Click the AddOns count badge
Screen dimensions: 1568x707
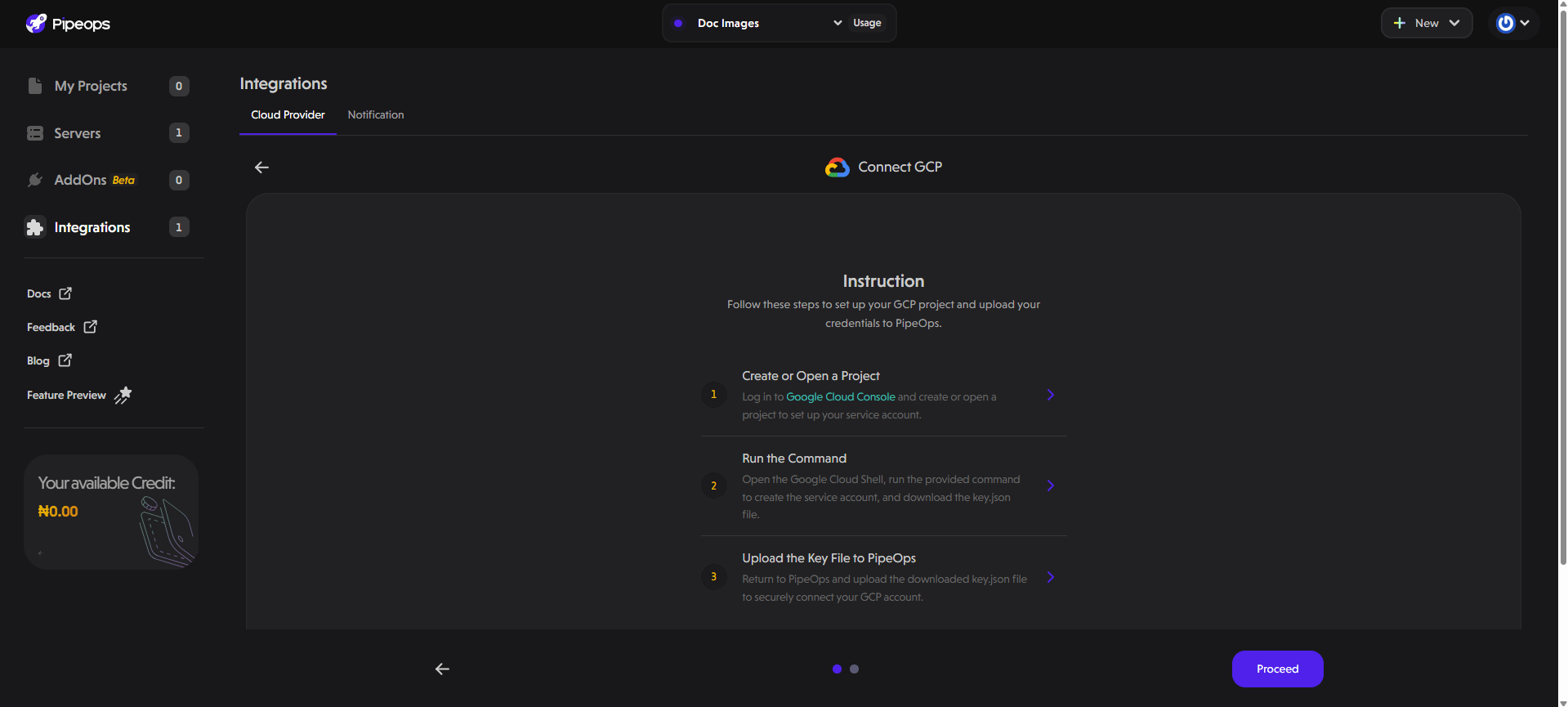click(179, 180)
